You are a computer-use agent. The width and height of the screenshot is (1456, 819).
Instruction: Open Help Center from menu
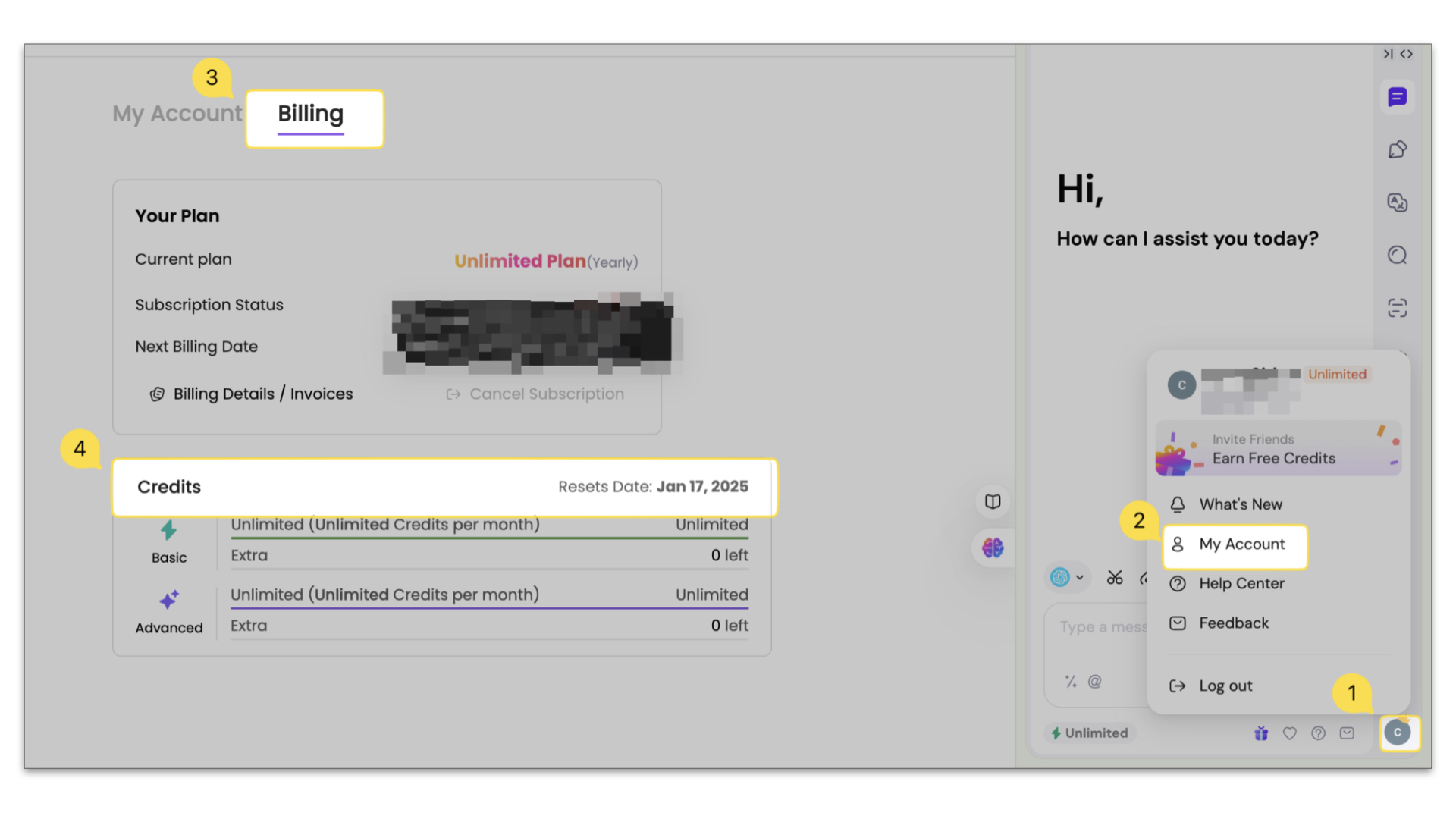pyautogui.click(x=1241, y=584)
